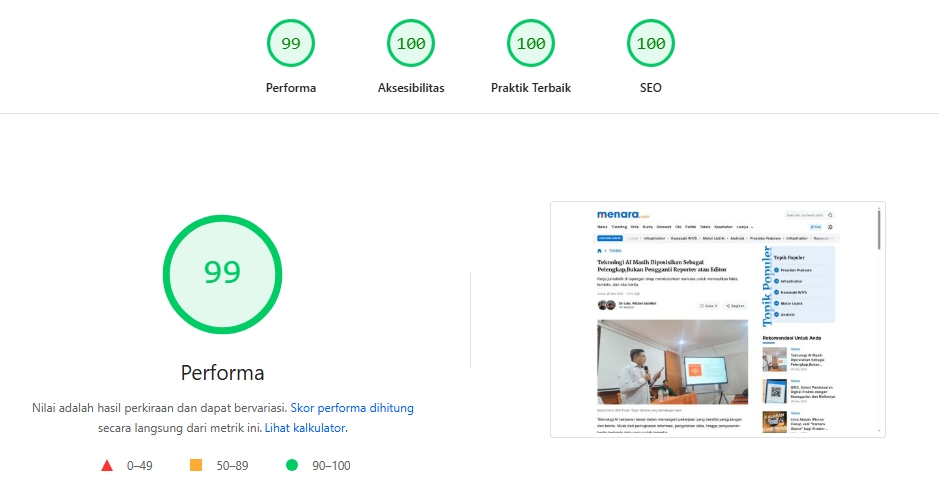The image size is (939, 487).
Task: Click the green circle 90–100 legend icon
Action: [292, 465]
